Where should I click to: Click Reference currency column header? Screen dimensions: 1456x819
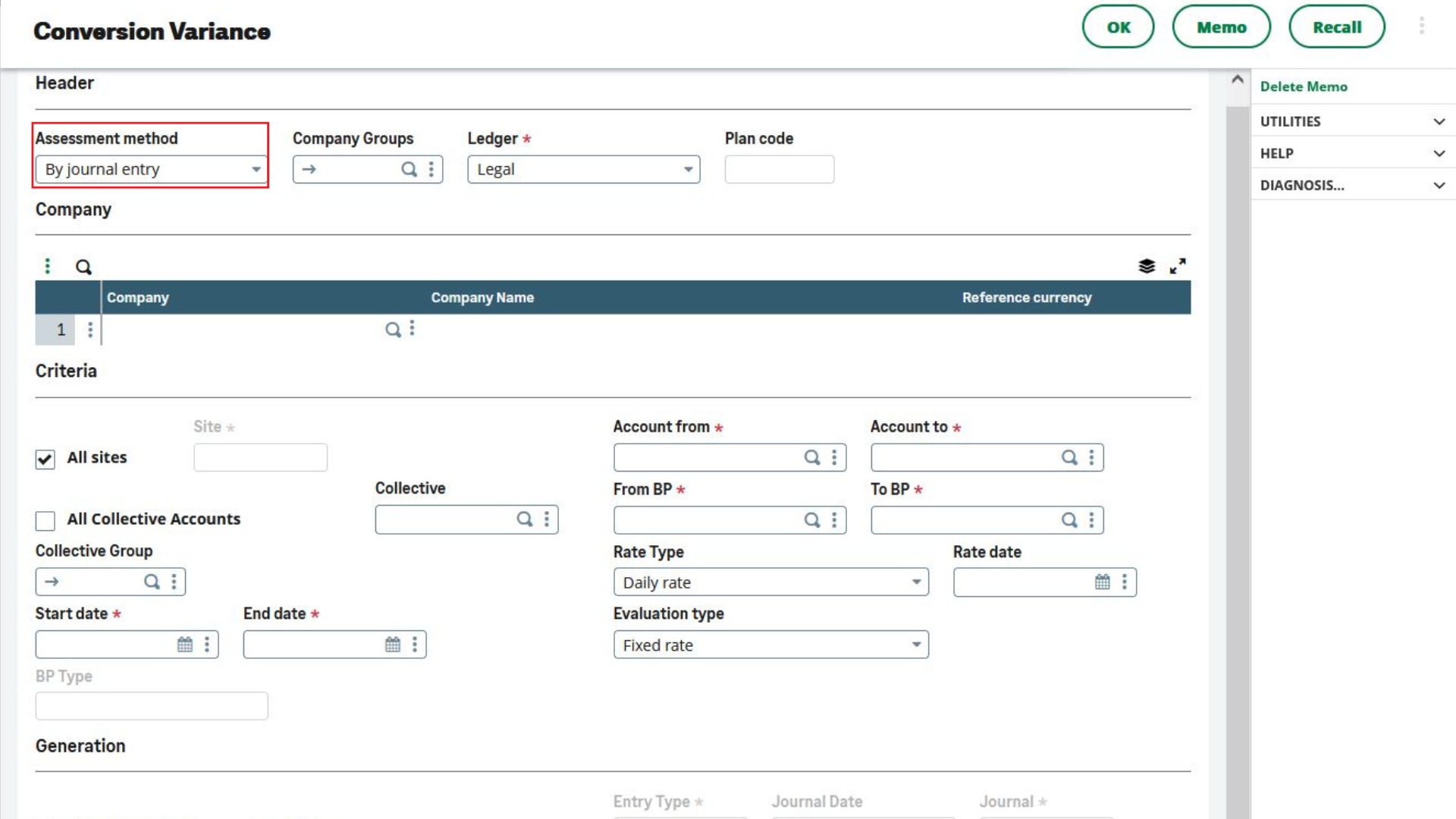1027,298
